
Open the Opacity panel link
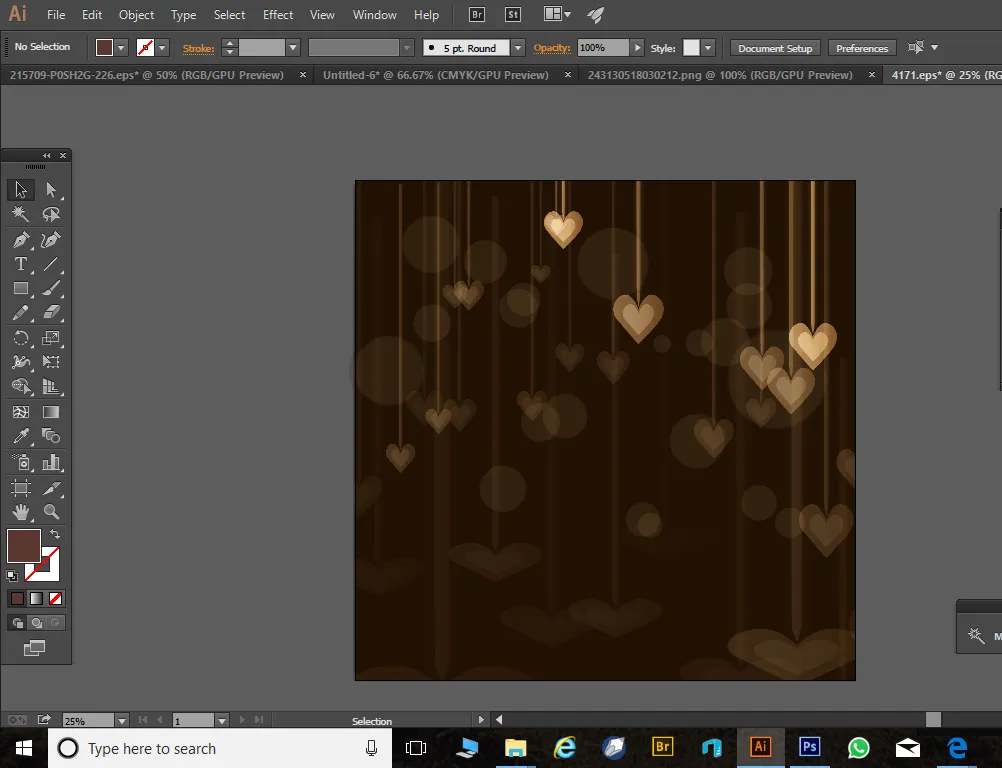pos(551,48)
